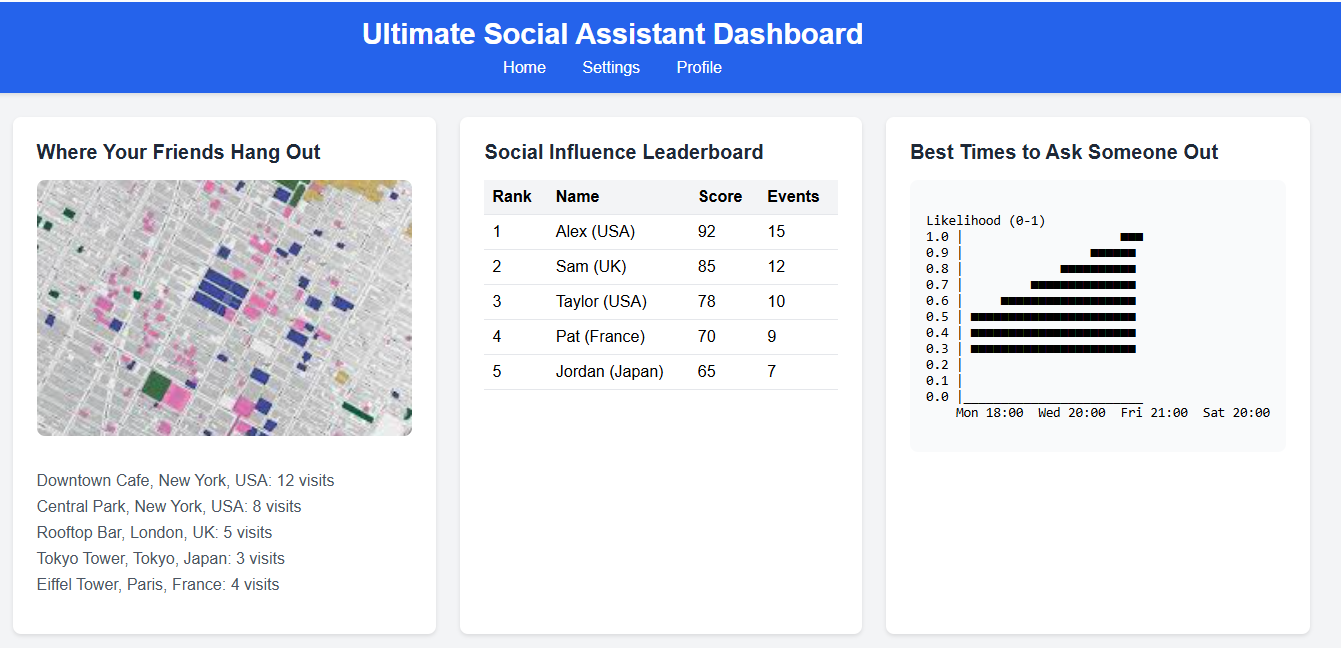The width and height of the screenshot is (1341, 648).
Task: Click the Mon 18:00 axis label
Action: pyautogui.click(x=989, y=412)
